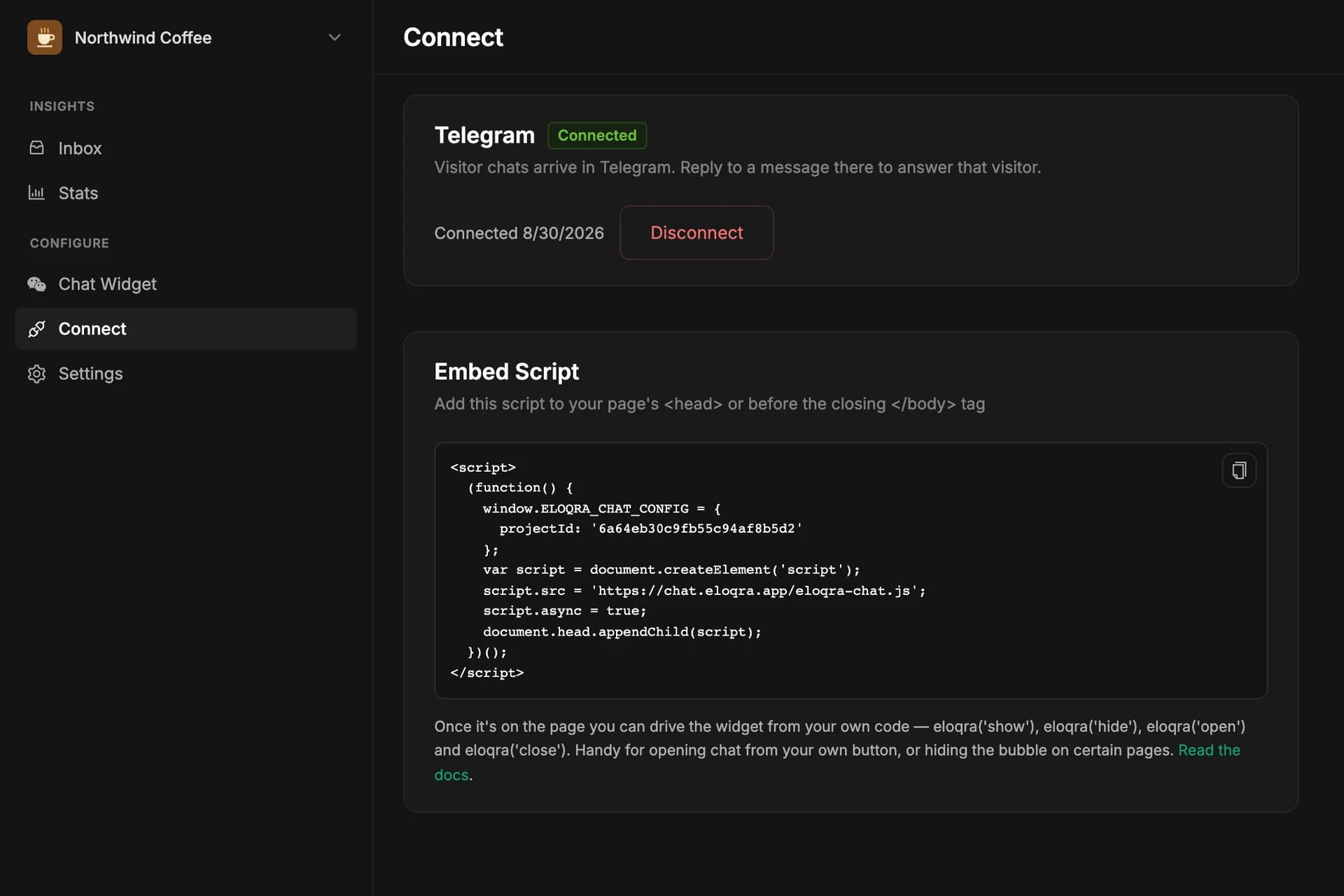Viewport: 1344px width, 896px height.
Task: Click the opening <script> tag line
Action: 483,467
